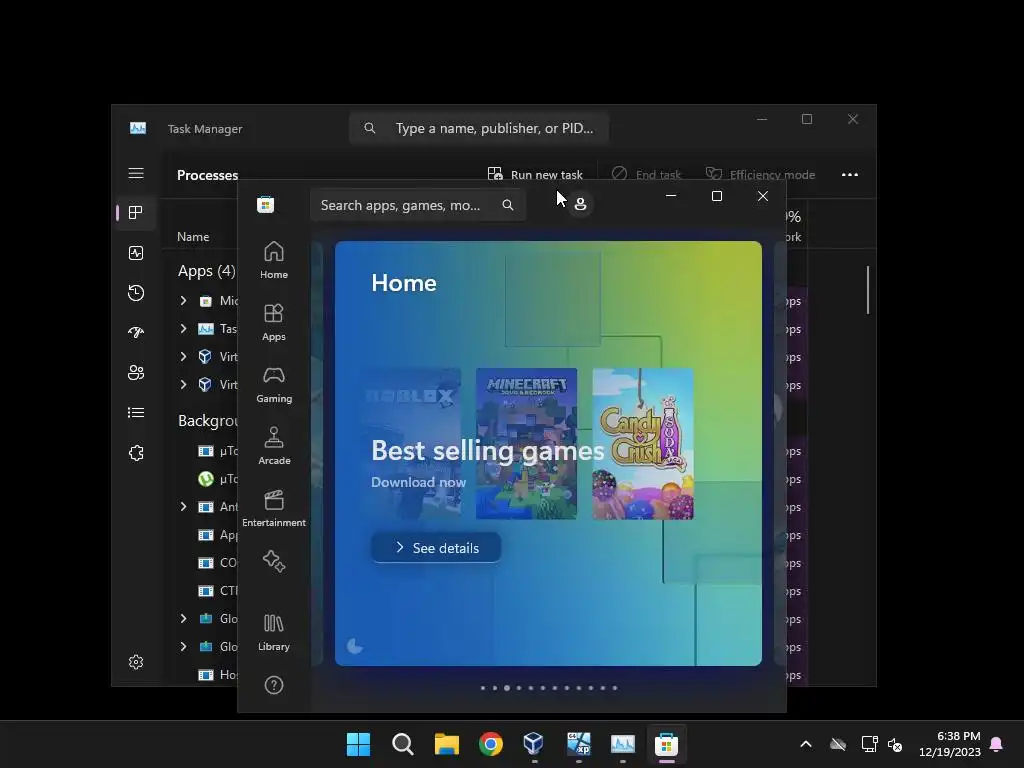1024x768 pixels.
Task: Open Task Manager Services page icon
Action: point(136,453)
